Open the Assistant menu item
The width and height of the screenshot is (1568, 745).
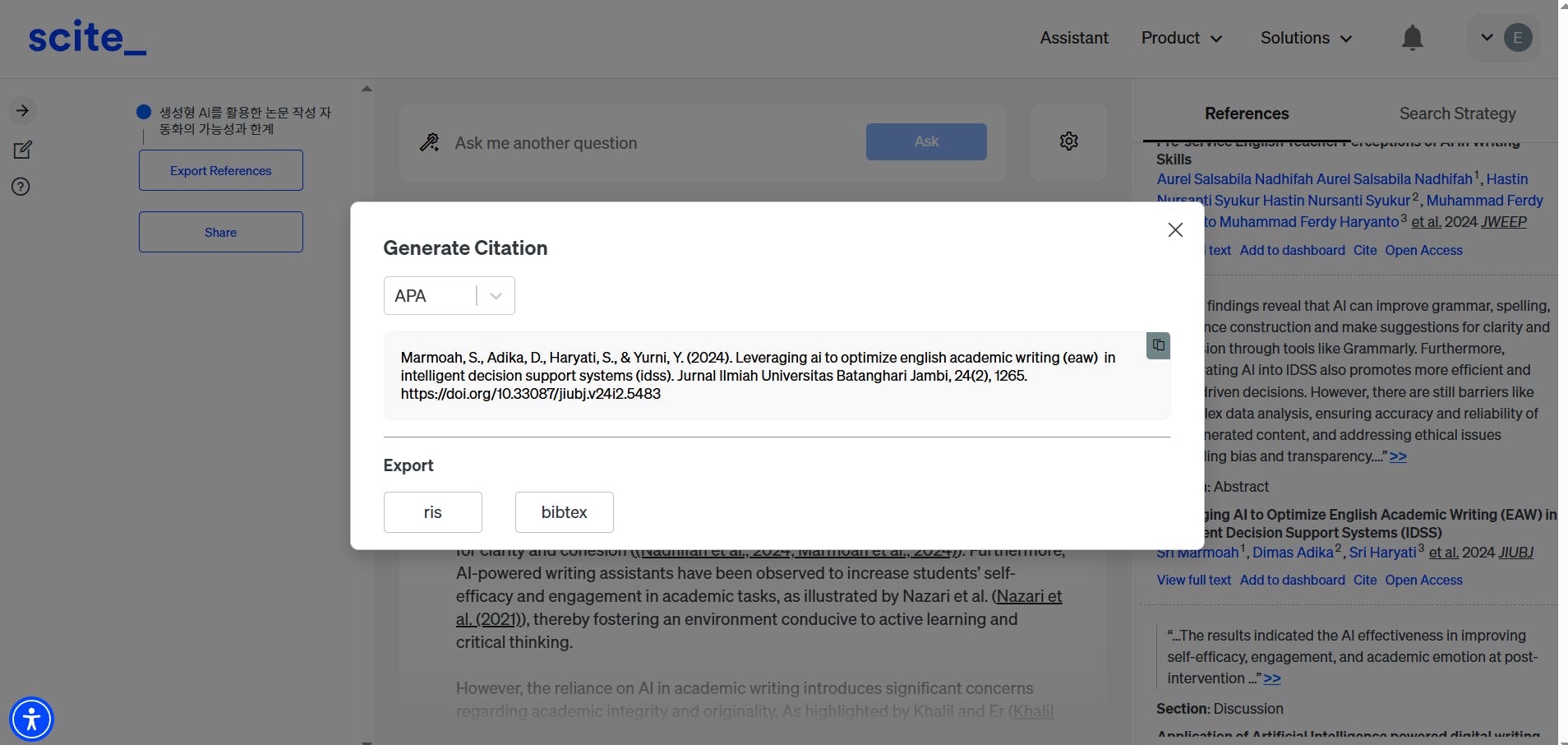tap(1073, 38)
